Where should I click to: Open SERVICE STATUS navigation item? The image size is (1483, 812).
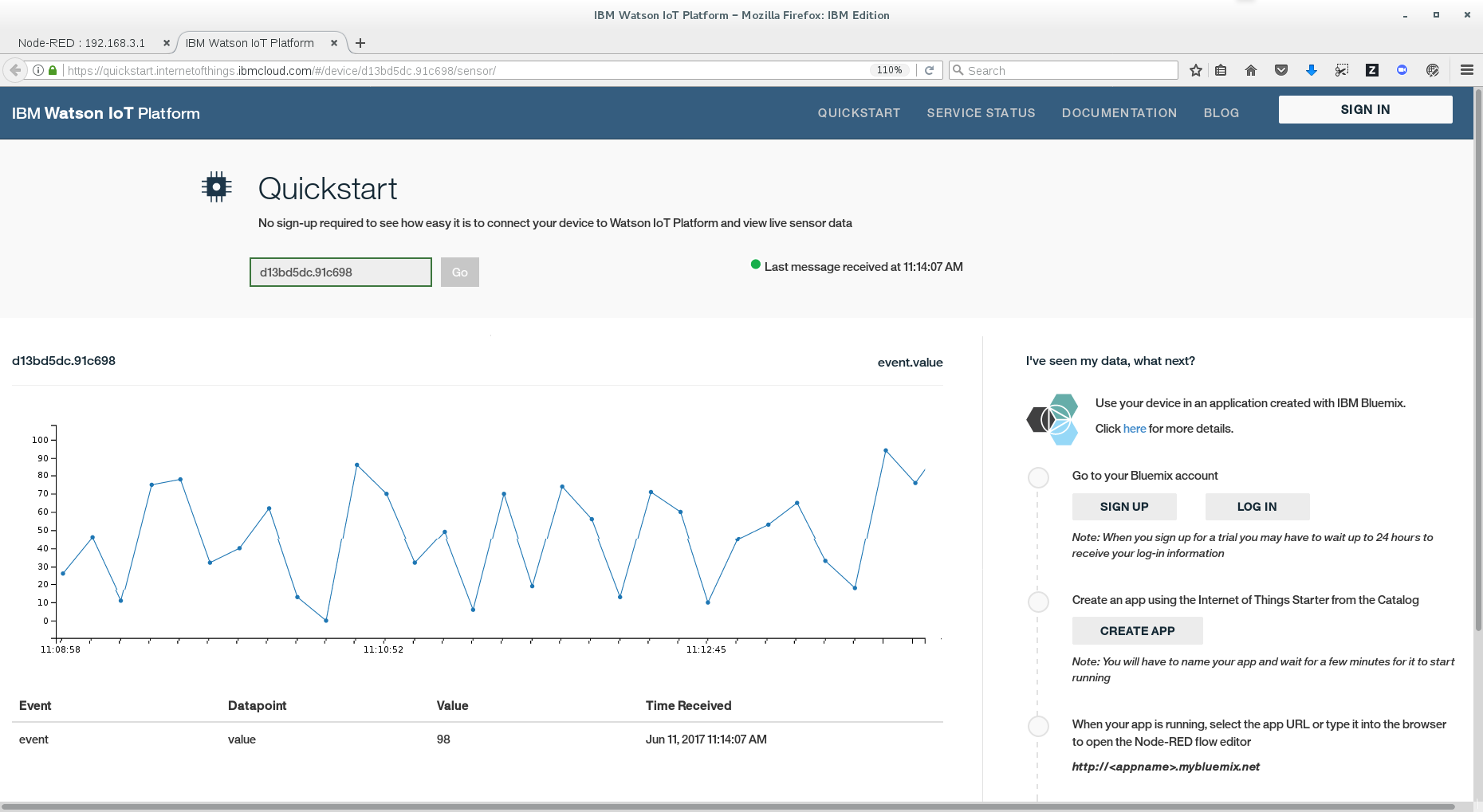981,113
